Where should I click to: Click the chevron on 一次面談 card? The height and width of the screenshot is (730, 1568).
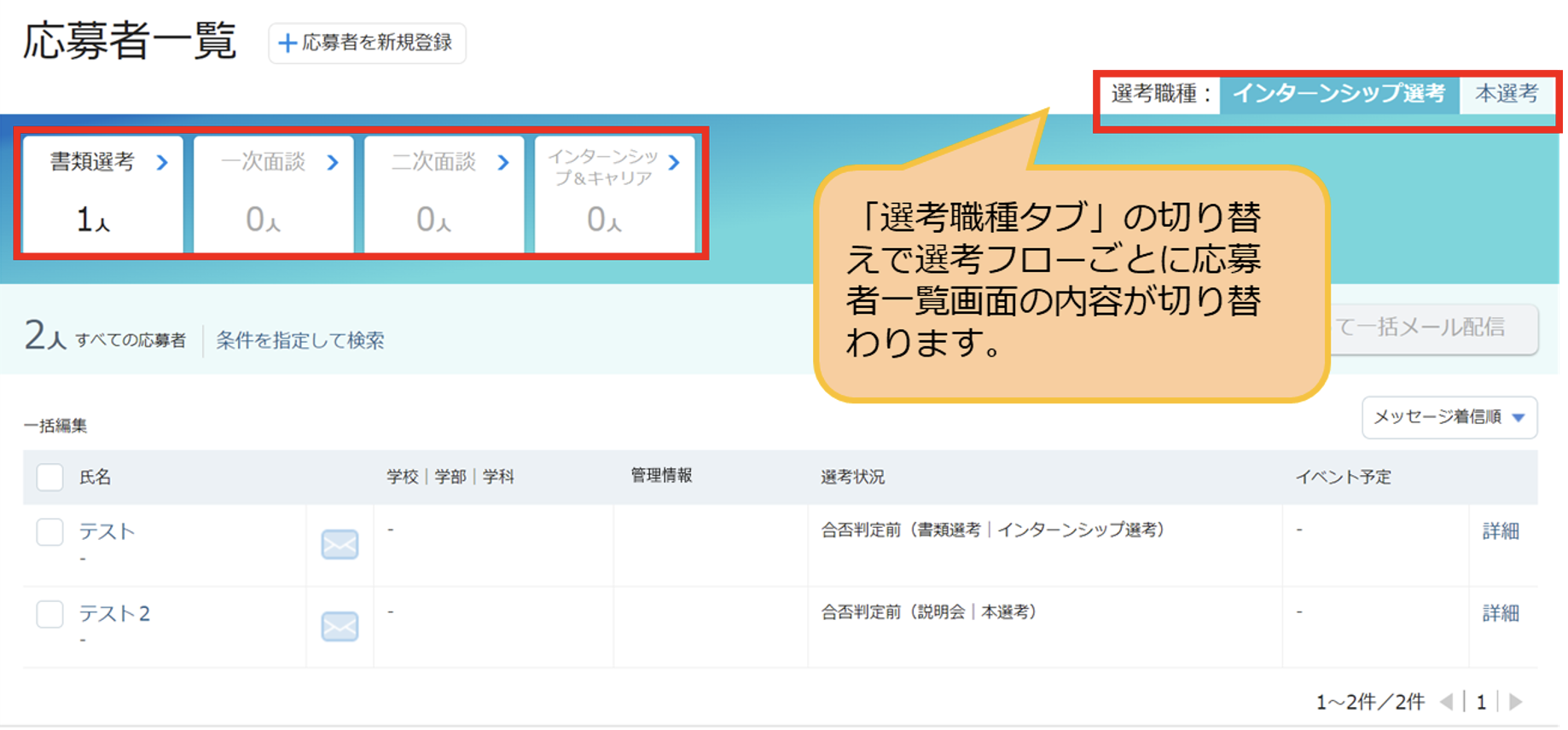click(x=333, y=162)
